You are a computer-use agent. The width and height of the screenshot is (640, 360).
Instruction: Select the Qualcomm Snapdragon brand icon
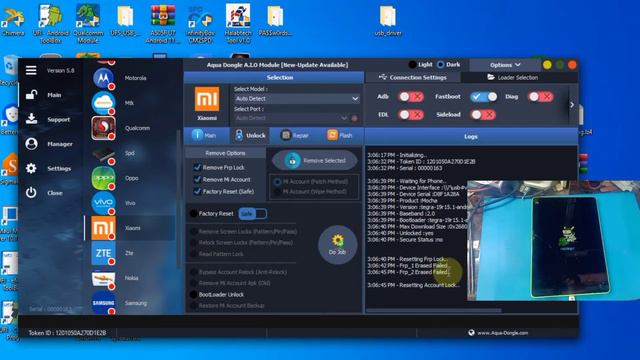point(103,128)
